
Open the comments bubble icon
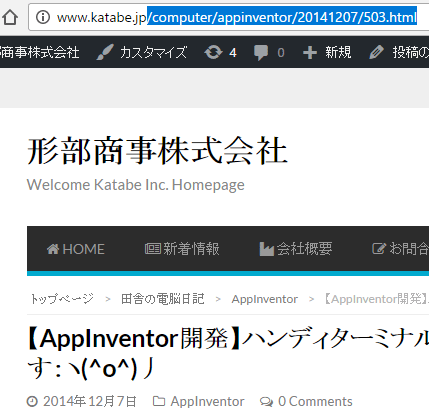pos(261,53)
